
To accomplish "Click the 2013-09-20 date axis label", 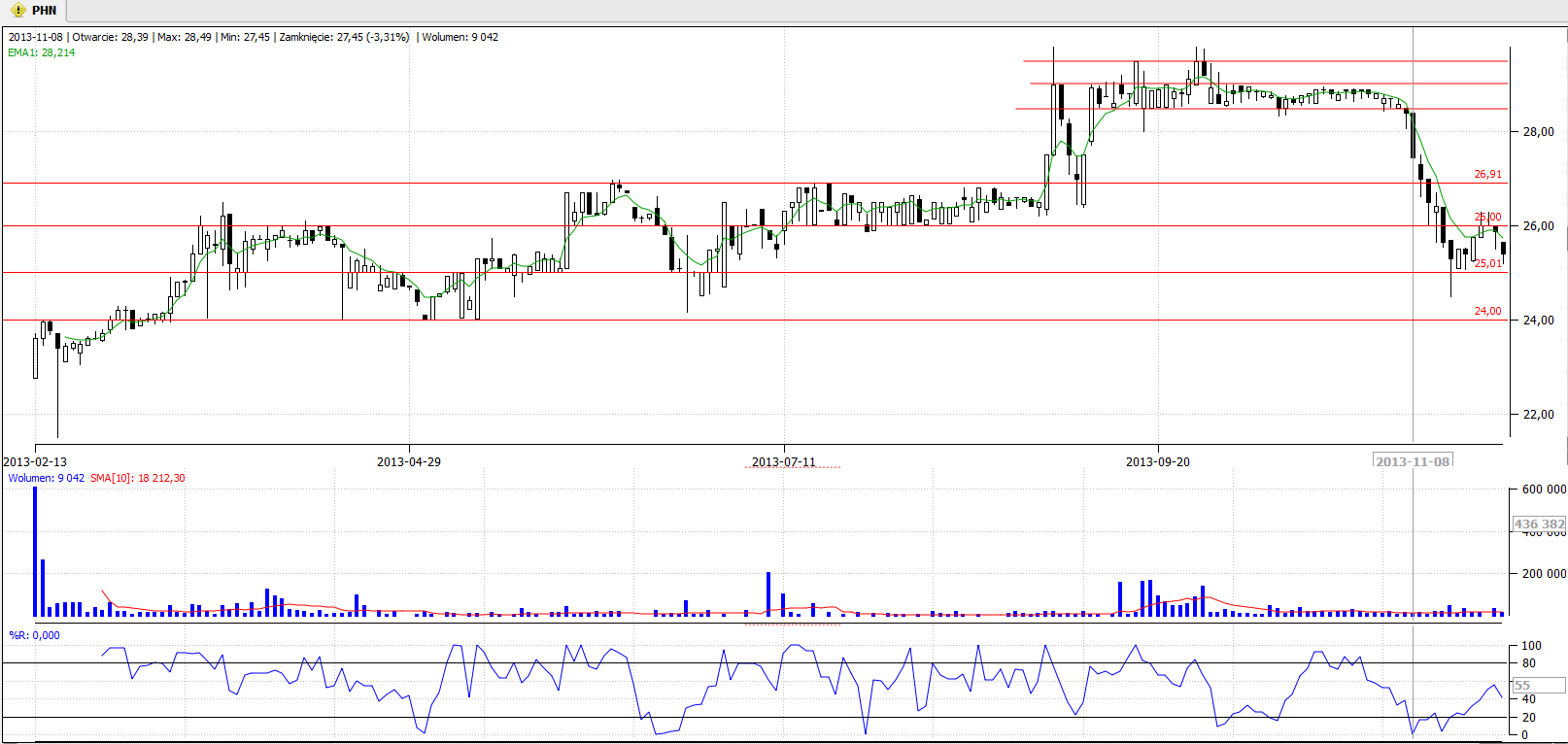I will click(x=1157, y=461).
